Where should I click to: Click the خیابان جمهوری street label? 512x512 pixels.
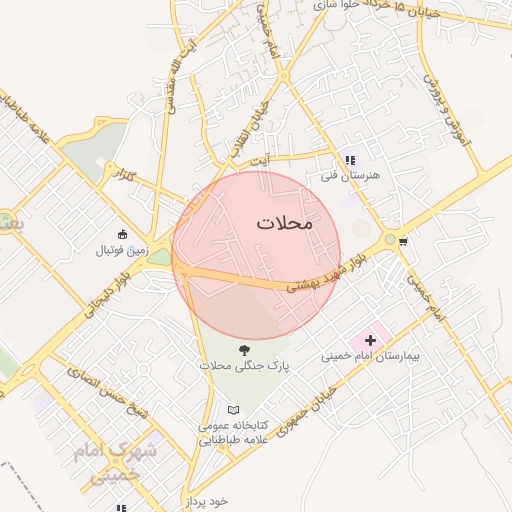click(x=307, y=411)
